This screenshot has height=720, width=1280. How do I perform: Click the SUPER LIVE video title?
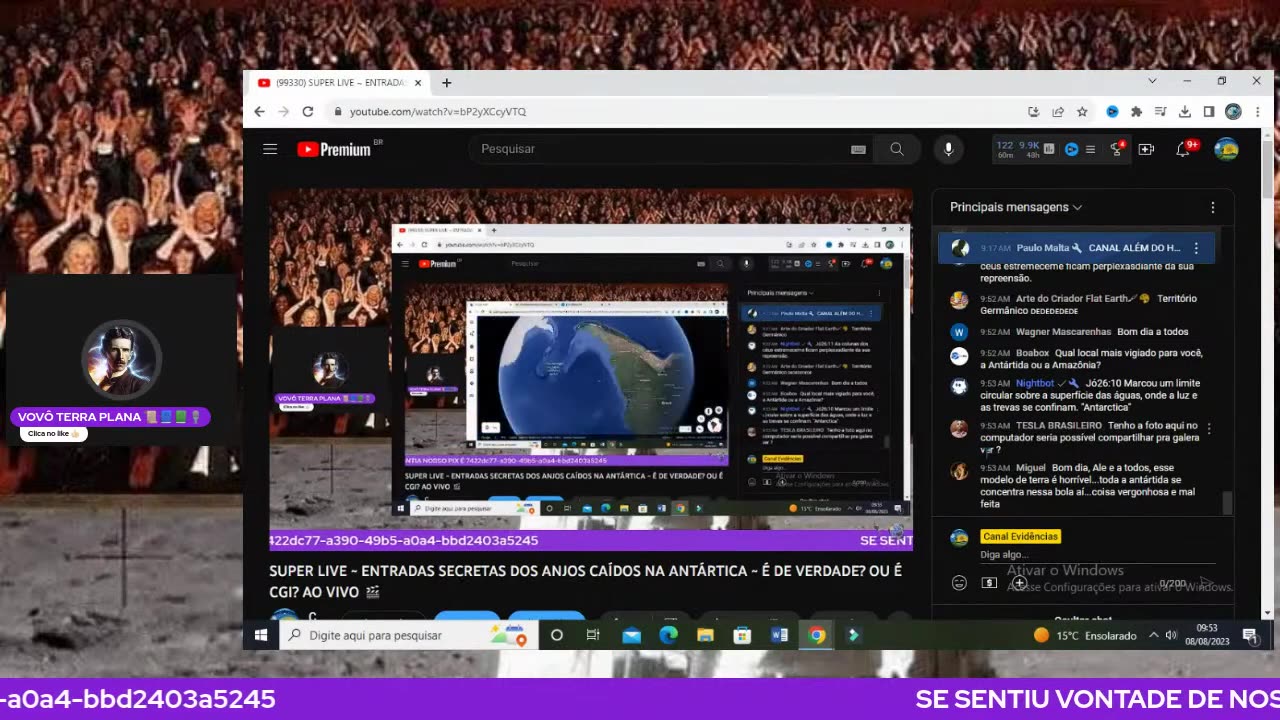pos(585,581)
